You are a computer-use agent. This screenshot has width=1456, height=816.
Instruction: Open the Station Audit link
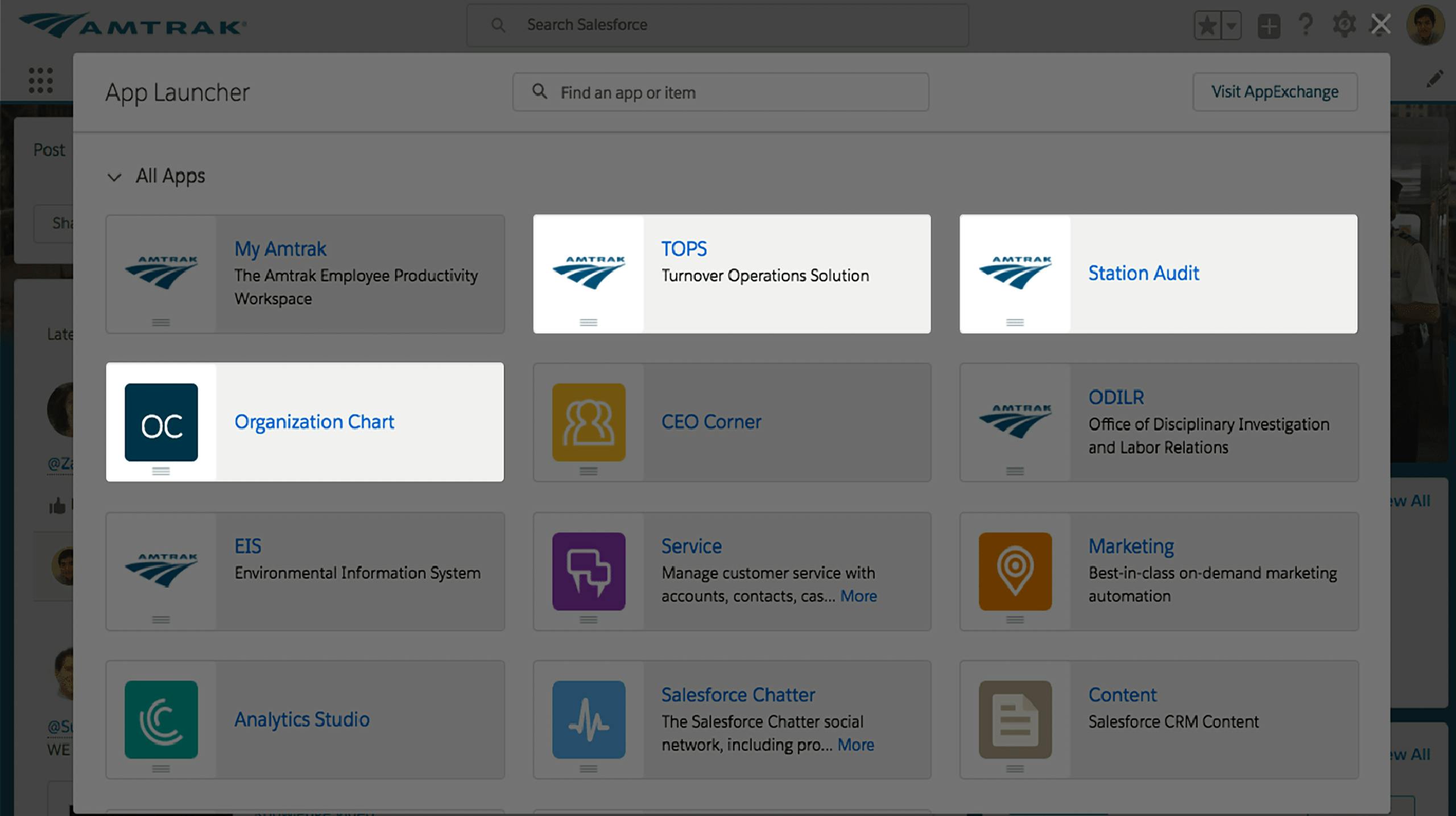[x=1144, y=273]
